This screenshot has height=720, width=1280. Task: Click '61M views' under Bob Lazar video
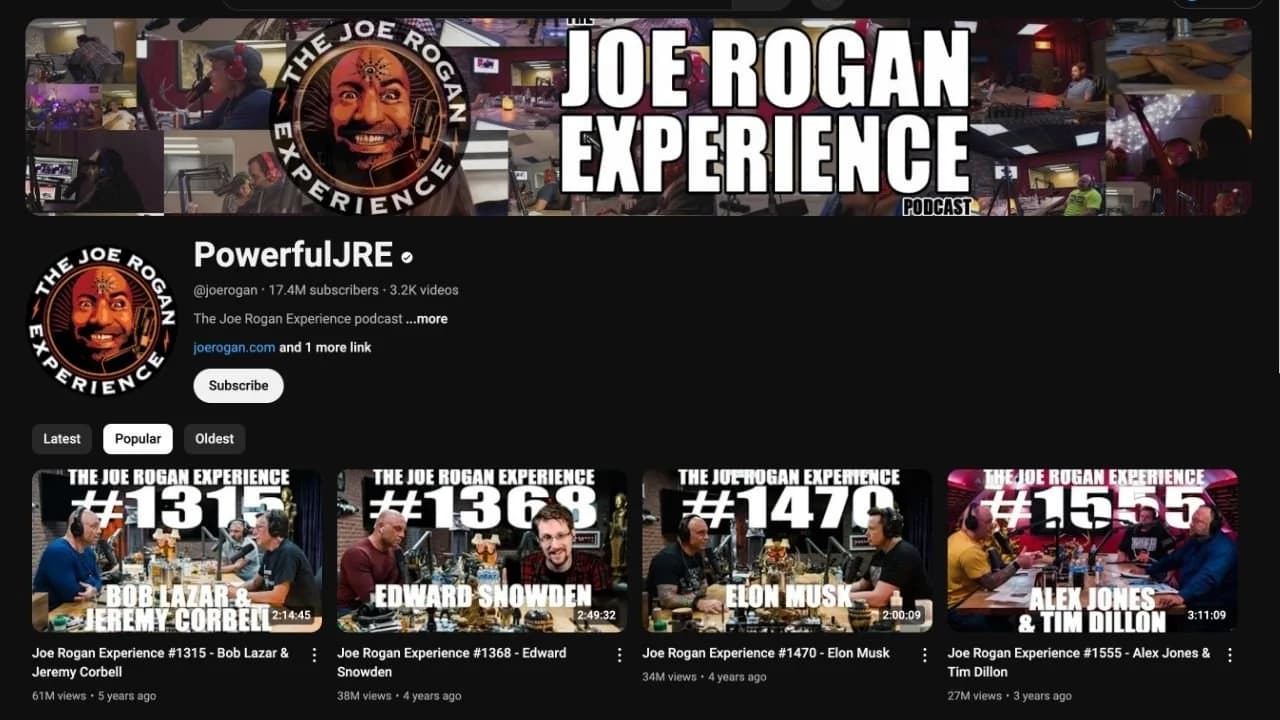[x=59, y=696]
